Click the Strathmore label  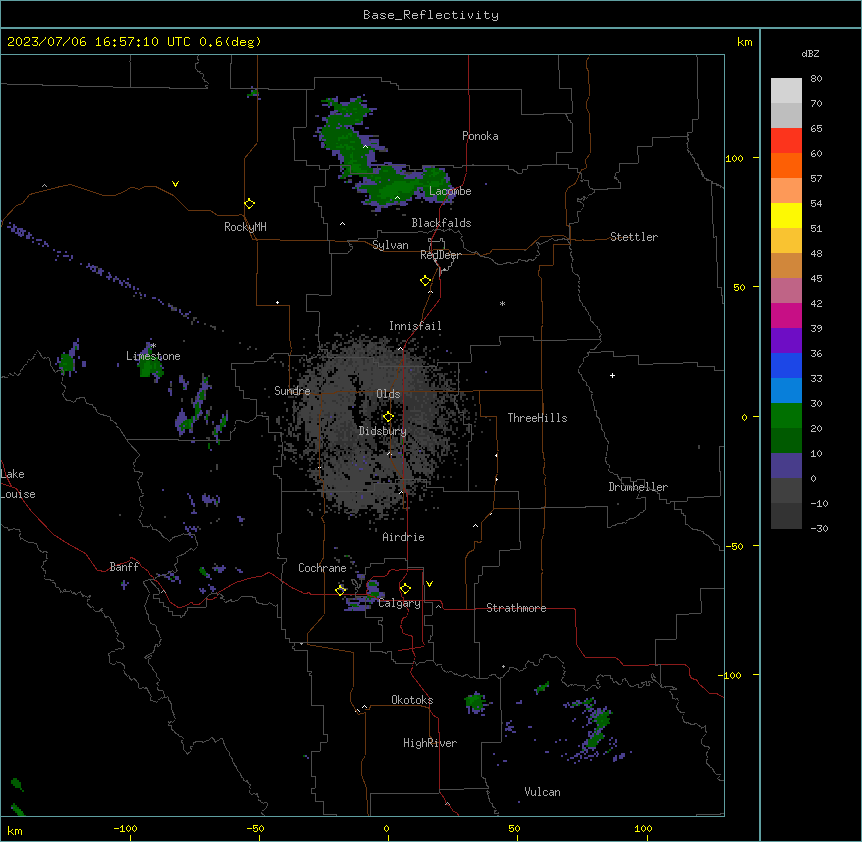[516, 608]
